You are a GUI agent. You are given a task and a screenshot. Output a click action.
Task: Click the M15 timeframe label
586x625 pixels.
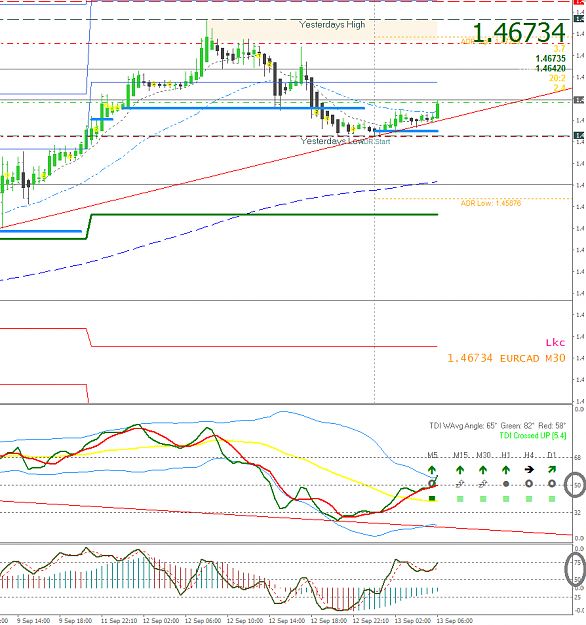coord(460,455)
